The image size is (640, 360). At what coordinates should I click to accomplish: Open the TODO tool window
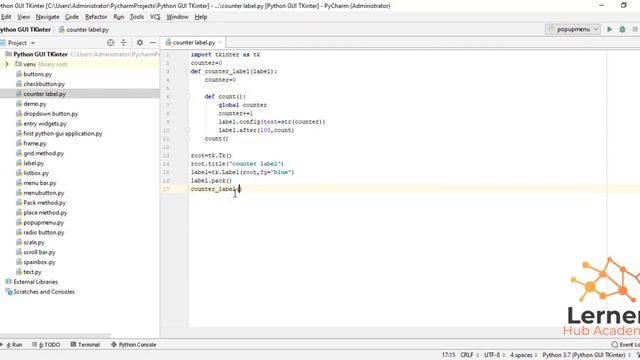point(46,345)
